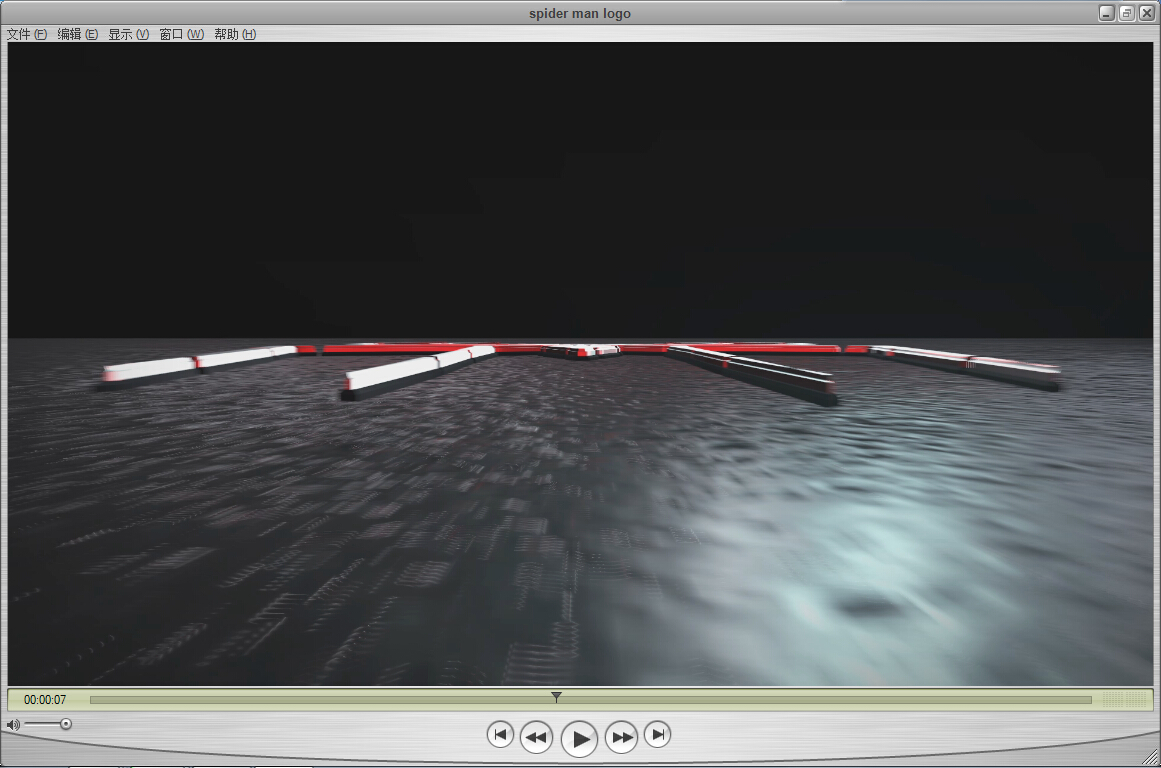The height and width of the screenshot is (768, 1161).
Task: Click the video frame of spider man logo
Action: click(x=580, y=363)
